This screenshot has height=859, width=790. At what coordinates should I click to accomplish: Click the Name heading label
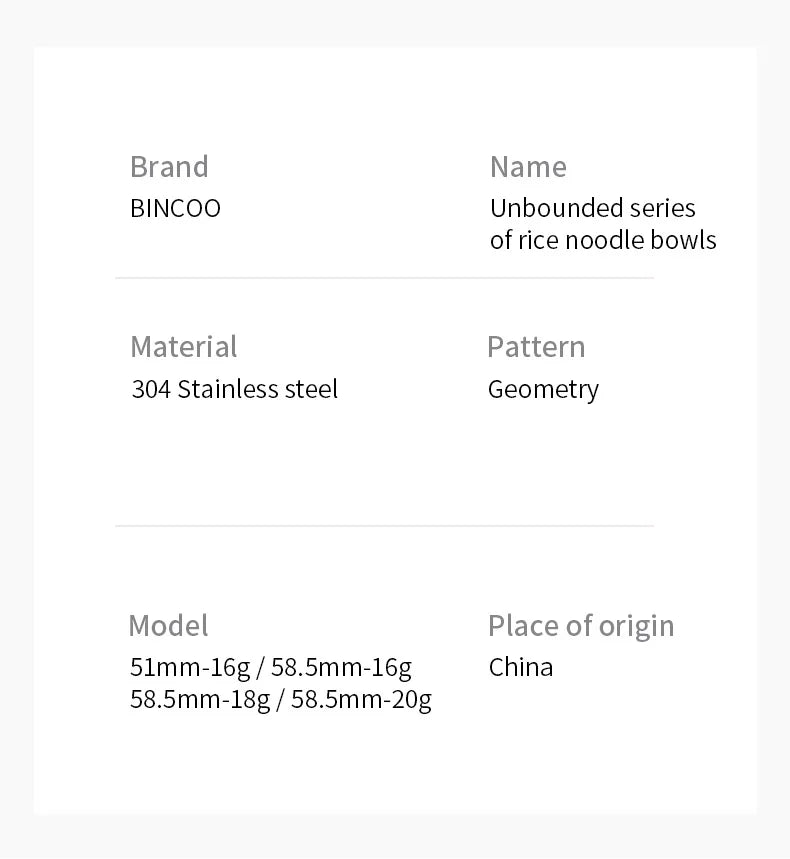pyautogui.click(x=528, y=167)
